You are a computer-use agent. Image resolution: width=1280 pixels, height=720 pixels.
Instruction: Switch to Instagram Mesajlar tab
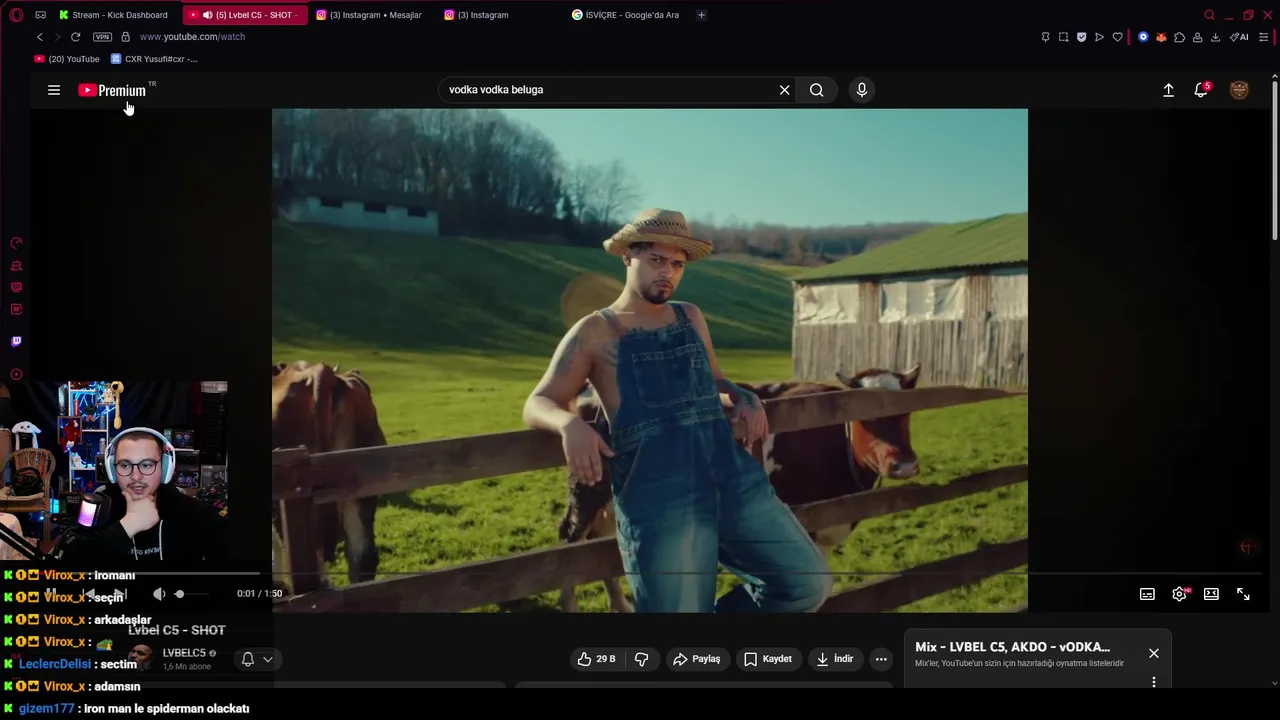(370, 15)
